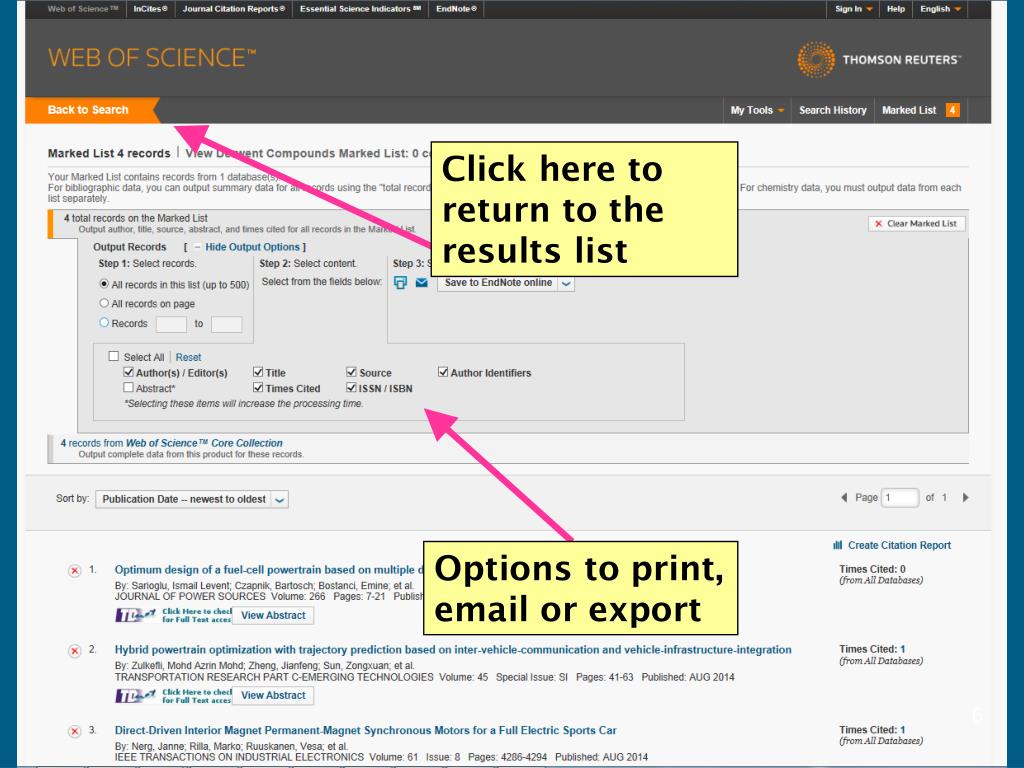Open Journal Citation Reports tab
The width and height of the screenshot is (1024, 768).
[x=234, y=9]
